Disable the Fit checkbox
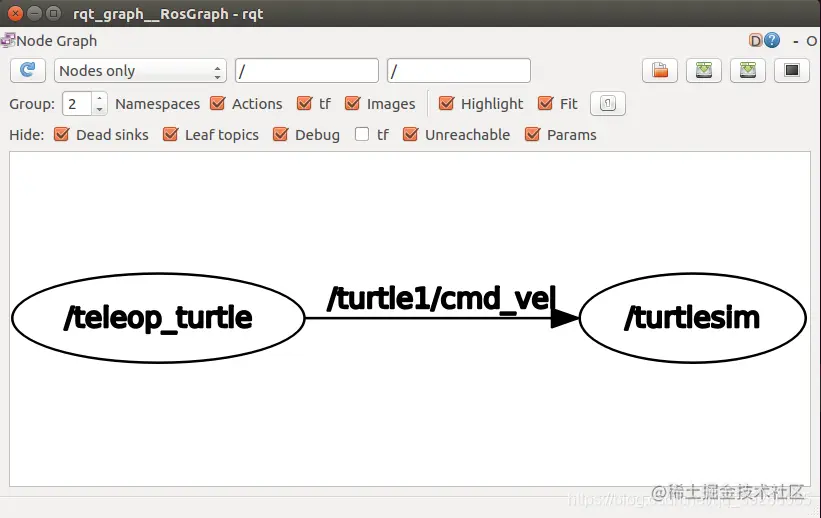The height and width of the screenshot is (518, 821). 546,103
